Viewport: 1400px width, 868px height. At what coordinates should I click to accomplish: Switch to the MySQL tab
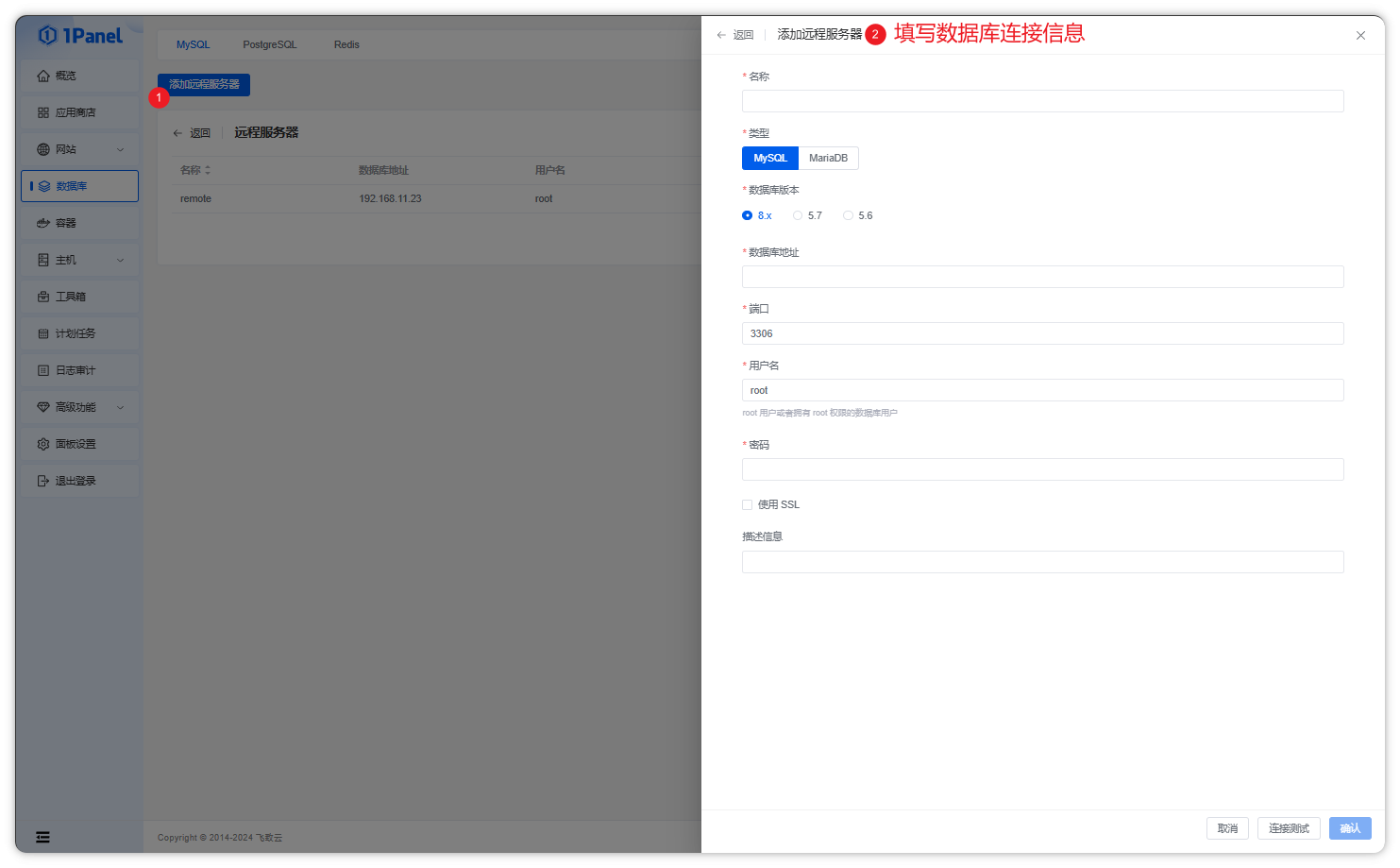click(x=194, y=44)
